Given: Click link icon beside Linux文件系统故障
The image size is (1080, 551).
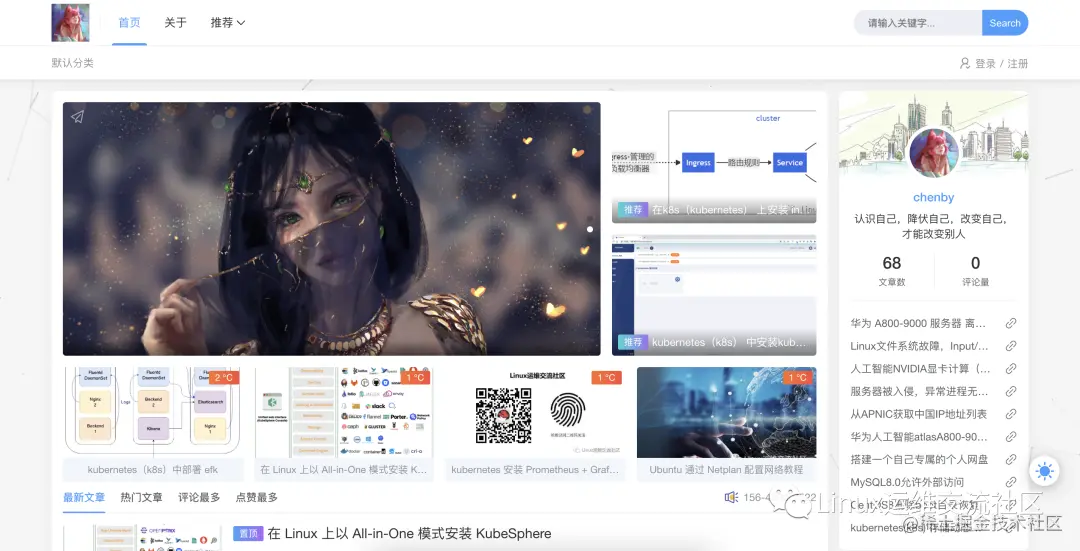Looking at the screenshot, I should (x=1010, y=346).
